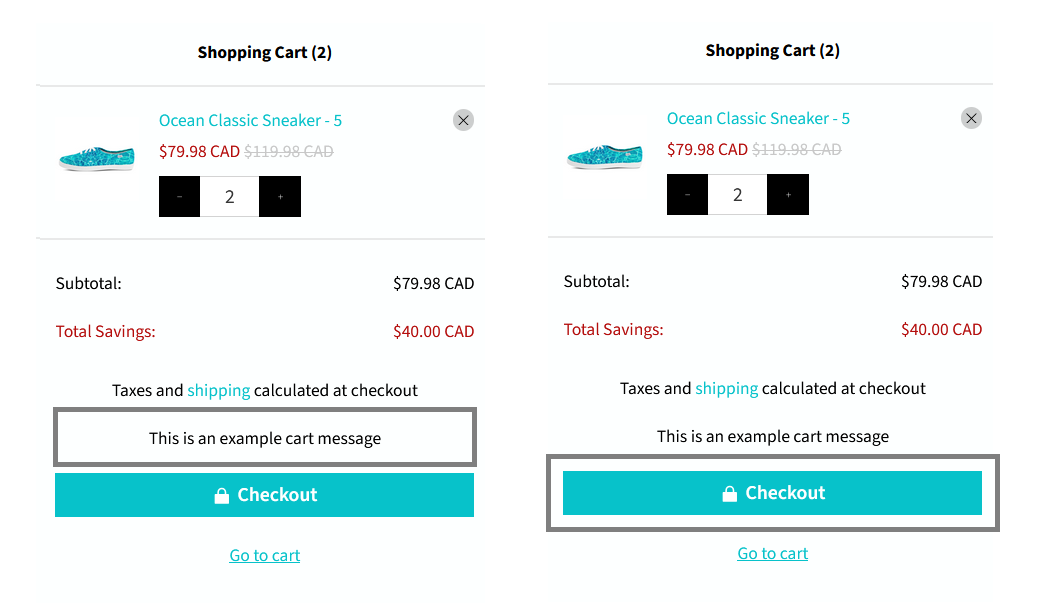Remove the sneaker item in the right cart

click(x=971, y=118)
